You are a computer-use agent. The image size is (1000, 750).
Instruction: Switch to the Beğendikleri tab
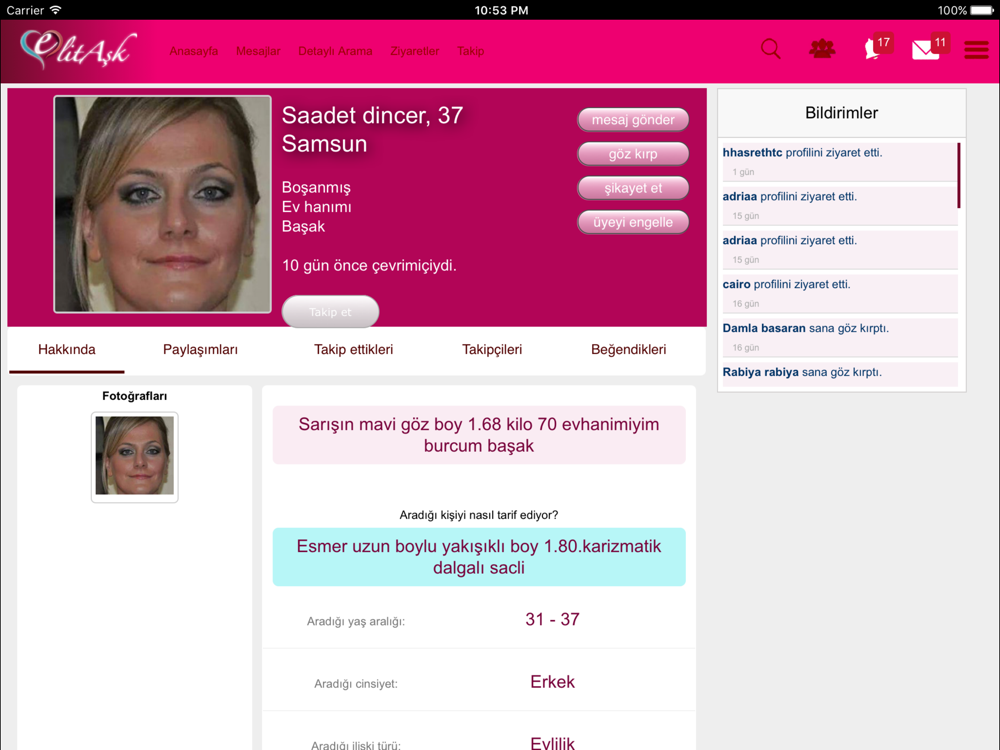(x=628, y=349)
